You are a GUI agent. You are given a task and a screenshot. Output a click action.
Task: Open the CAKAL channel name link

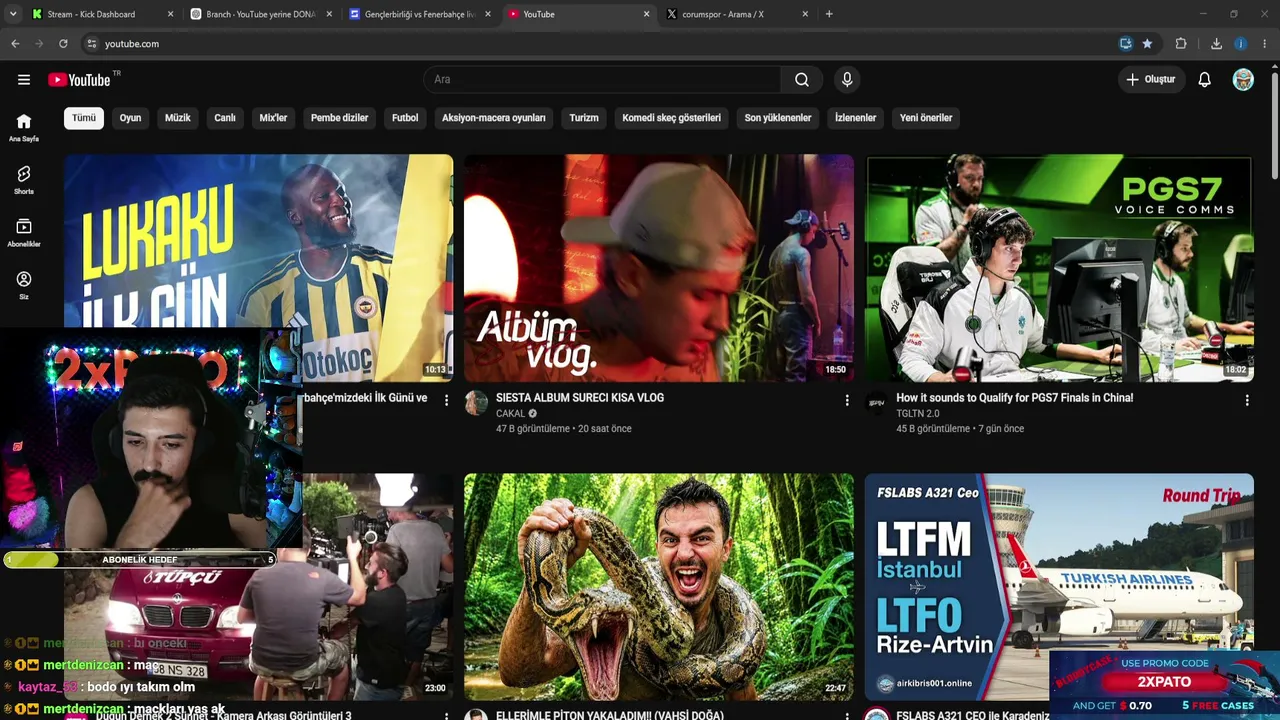click(x=511, y=414)
